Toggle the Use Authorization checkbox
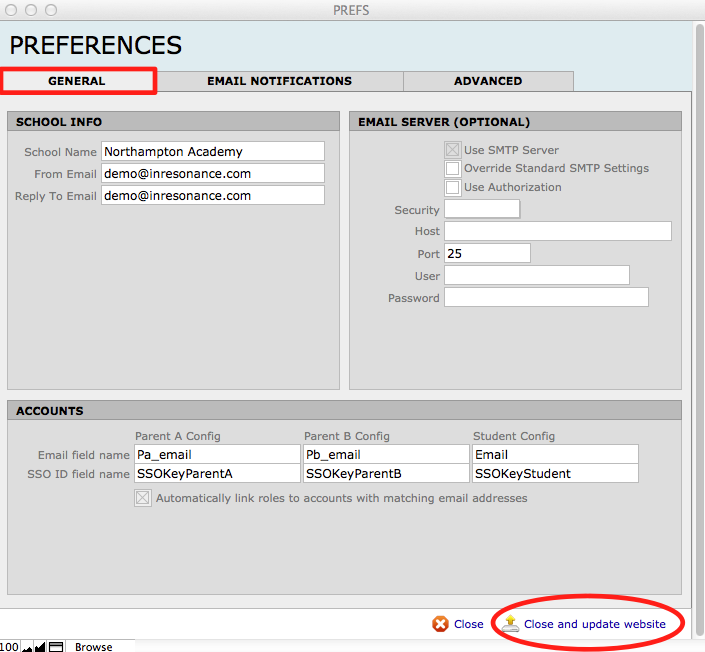Screen dimensions: 705x652 click(452, 187)
